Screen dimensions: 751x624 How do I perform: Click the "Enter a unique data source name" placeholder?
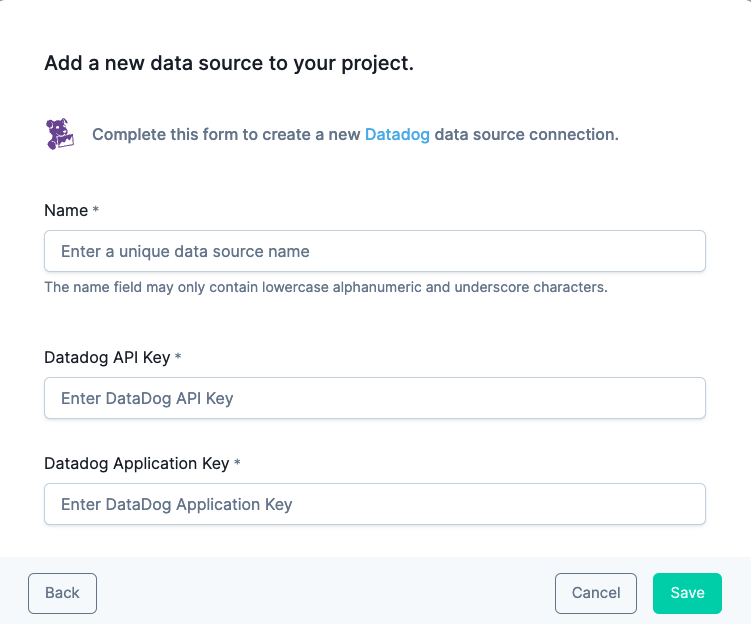[185, 251]
